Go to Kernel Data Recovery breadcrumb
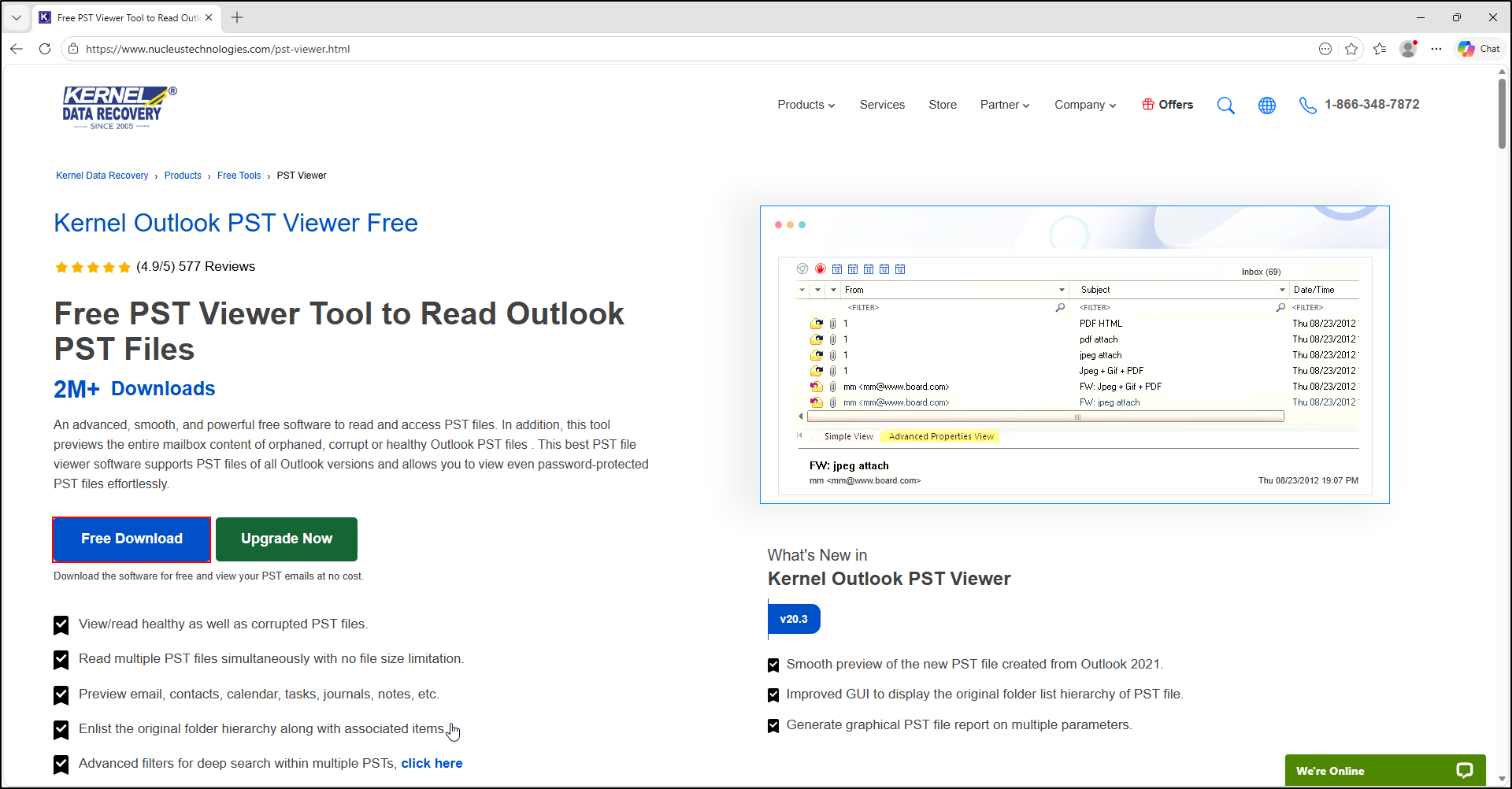 pyautogui.click(x=102, y=176)
